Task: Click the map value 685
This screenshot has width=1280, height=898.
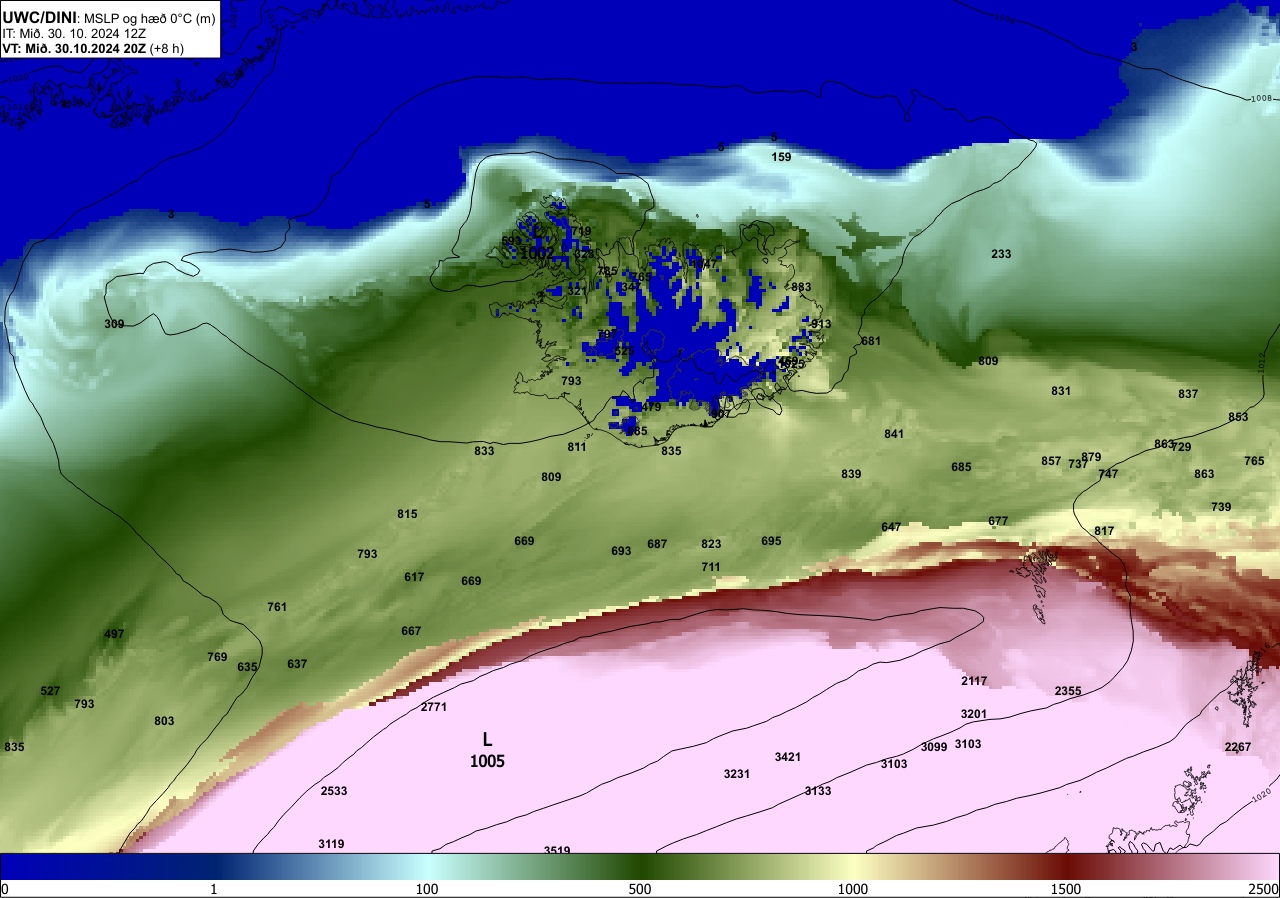Action: pos(961,467)
